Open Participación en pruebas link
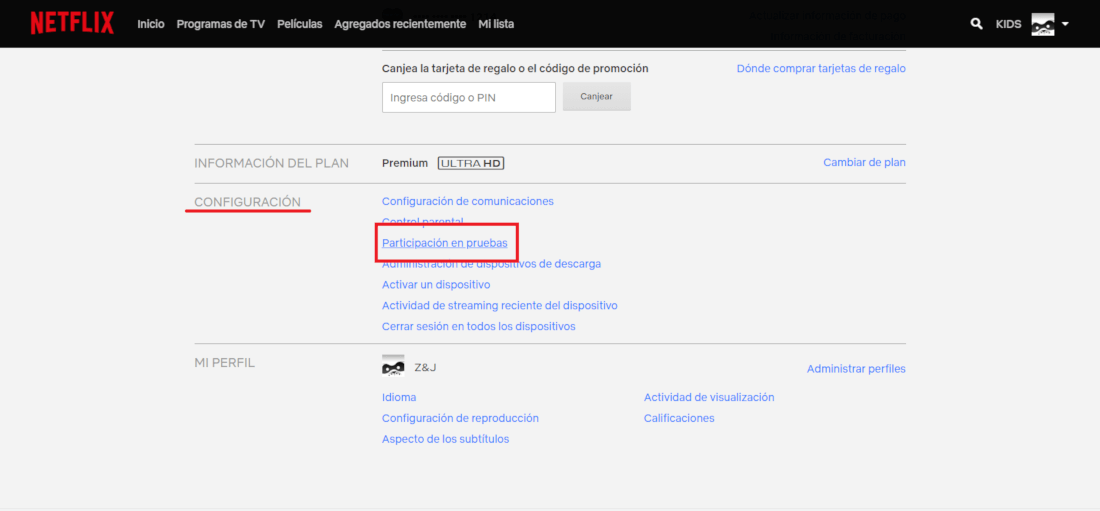Screen dimensions: 1100x511 (x=445, y=243)
